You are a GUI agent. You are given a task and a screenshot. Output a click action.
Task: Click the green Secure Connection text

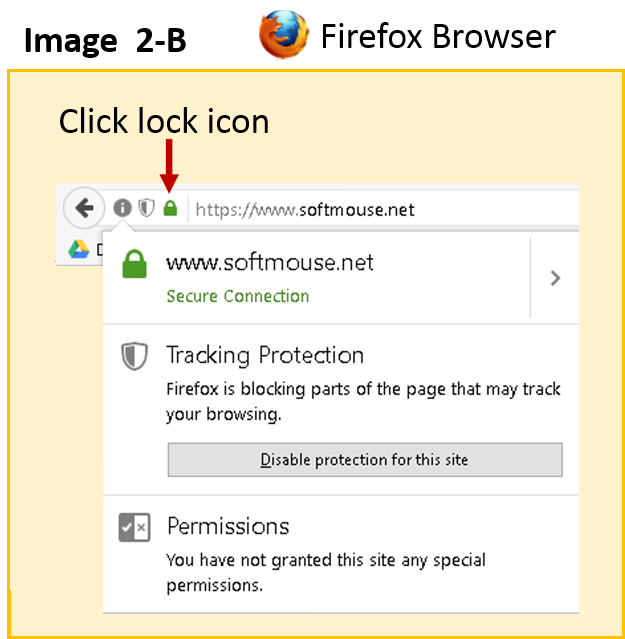[x=237, y=296]
